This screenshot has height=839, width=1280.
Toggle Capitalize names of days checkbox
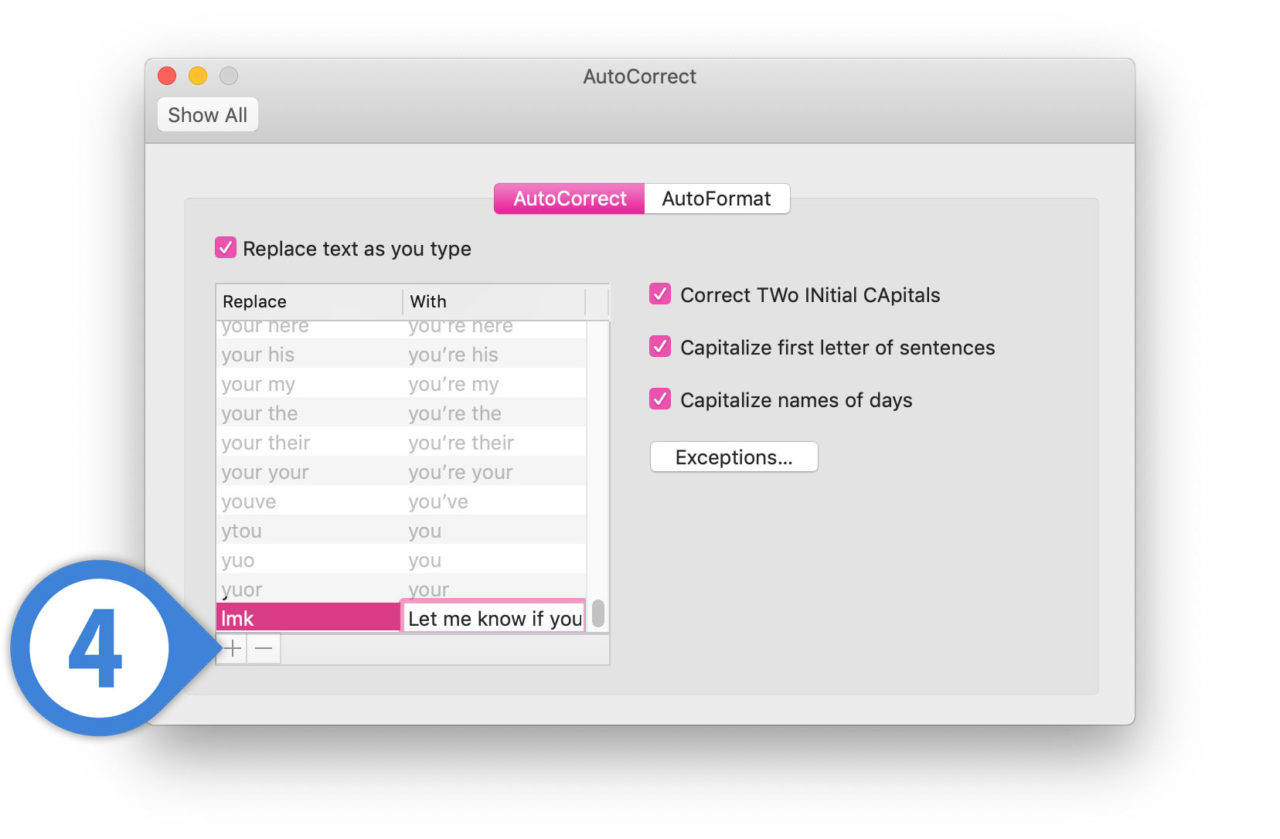pyautogui.click(x=660, y=399)
